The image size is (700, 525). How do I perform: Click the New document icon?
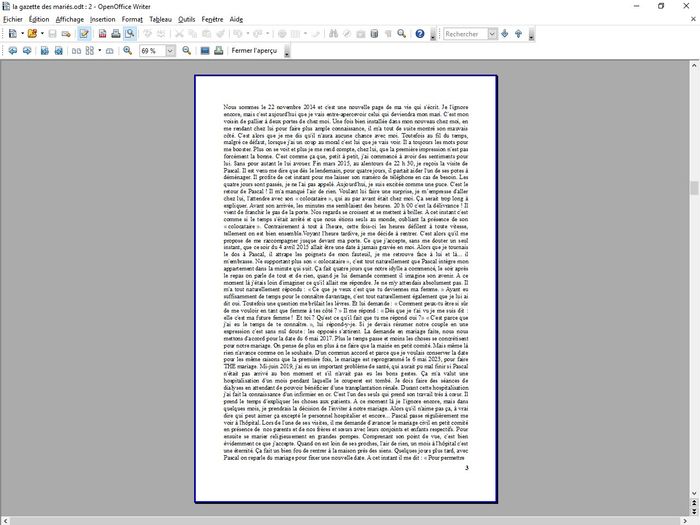tap(12, 33)
